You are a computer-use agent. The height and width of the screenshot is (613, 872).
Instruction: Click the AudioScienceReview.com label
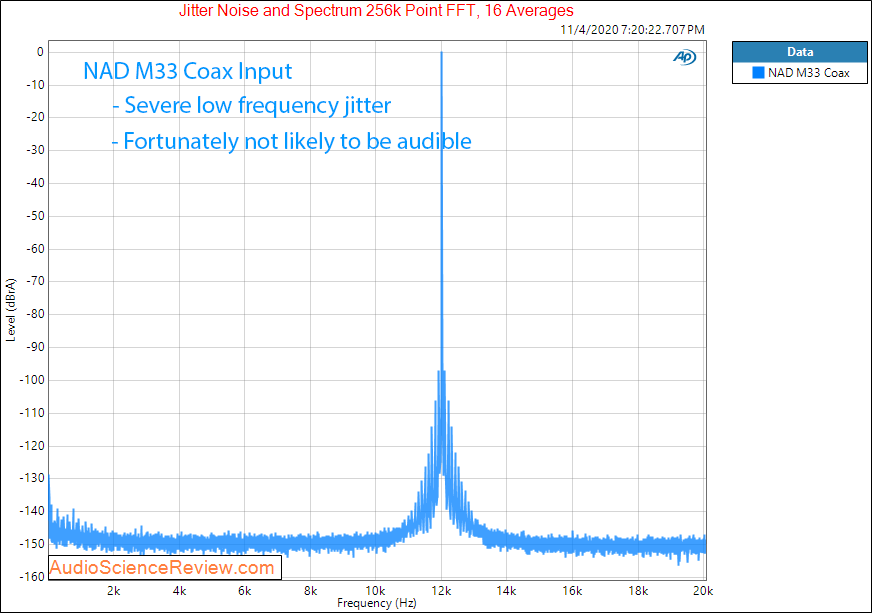click(x=162, y=567)
